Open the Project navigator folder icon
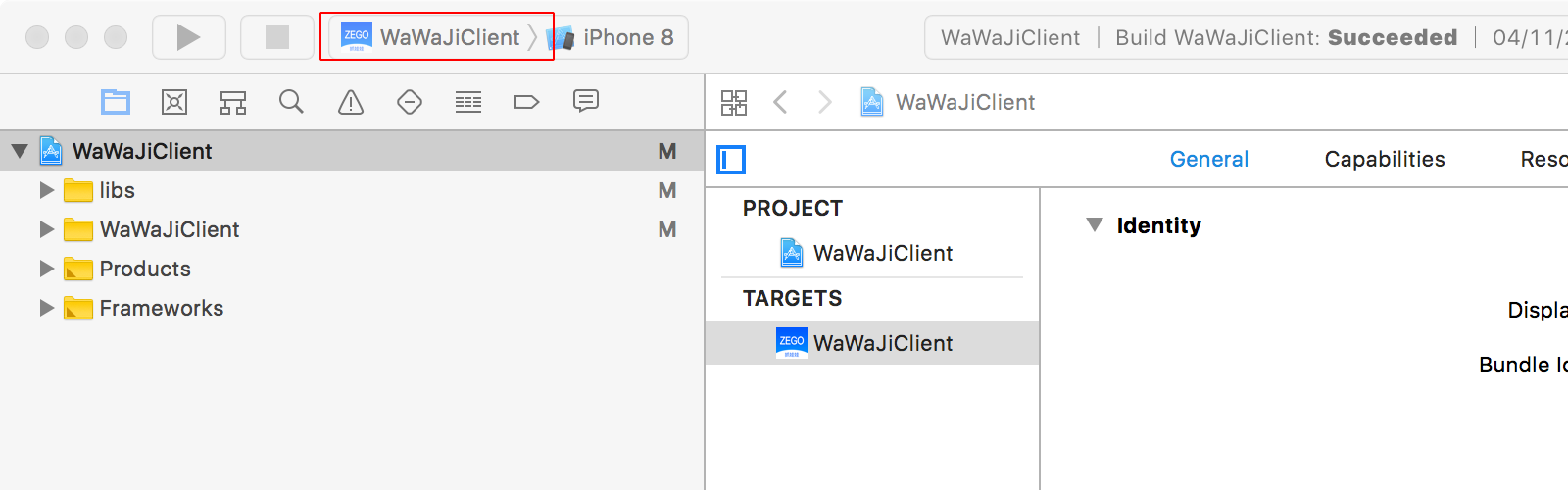Image resolution: width=1568 pixels, height=490 pixels. (116, 102)
